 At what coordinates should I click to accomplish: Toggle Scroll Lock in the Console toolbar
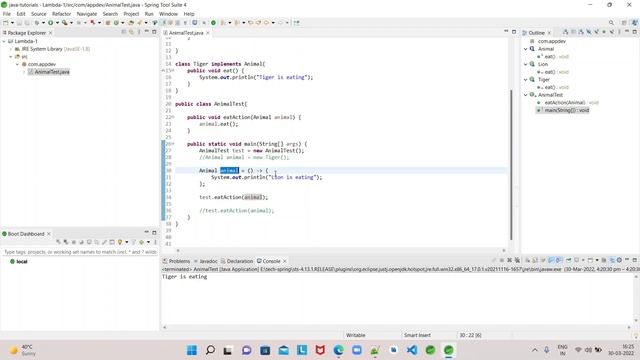535,260
